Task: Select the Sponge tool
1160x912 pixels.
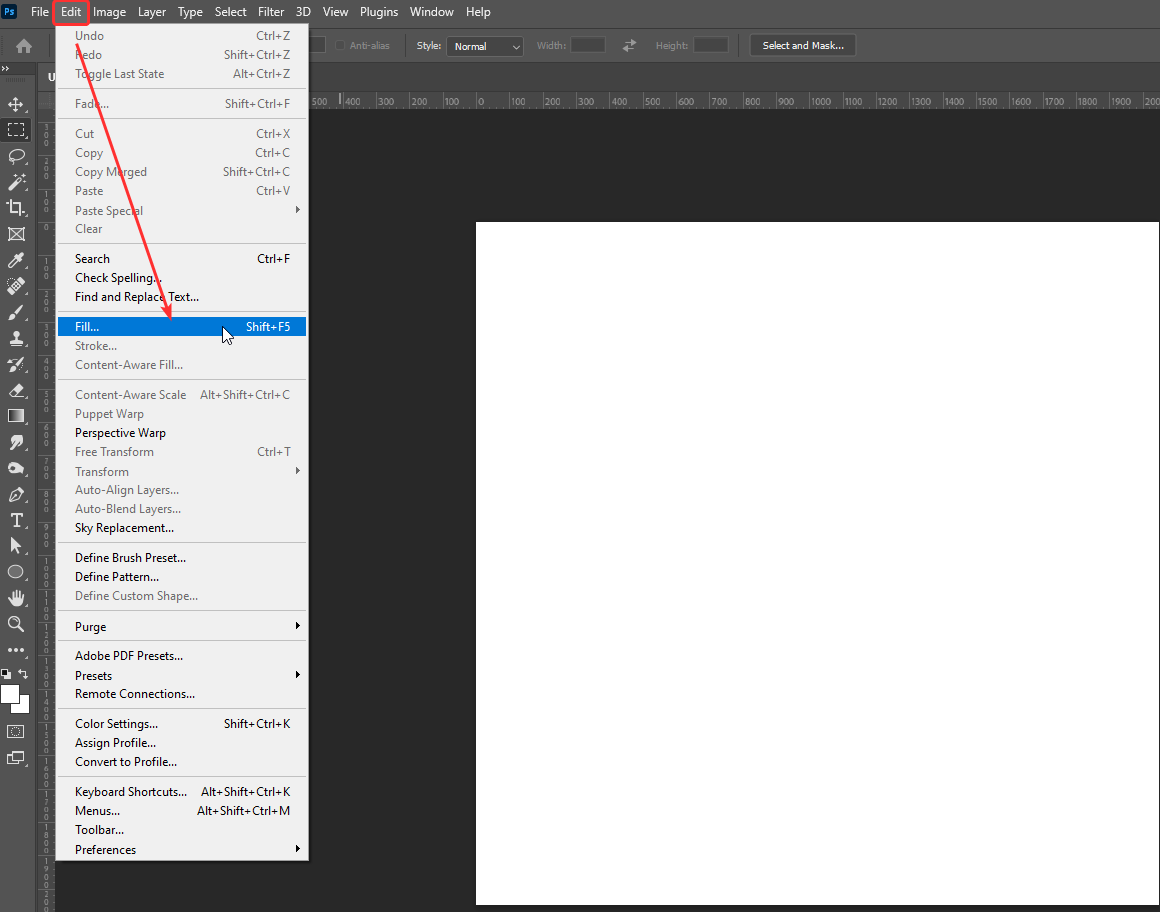Action: (16, 468)
